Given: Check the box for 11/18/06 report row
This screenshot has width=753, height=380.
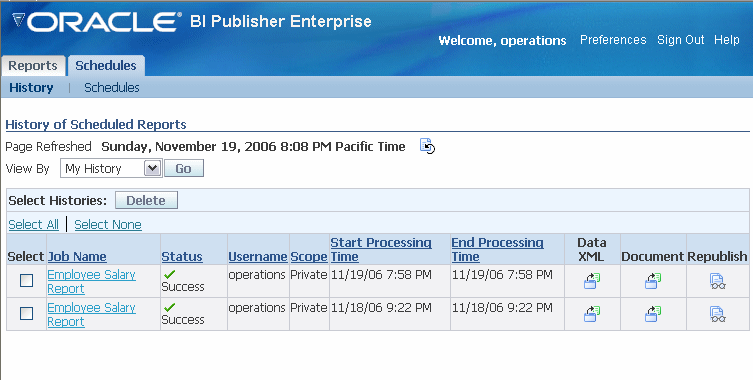Looking at the screenshot, I should pos(26,314).
